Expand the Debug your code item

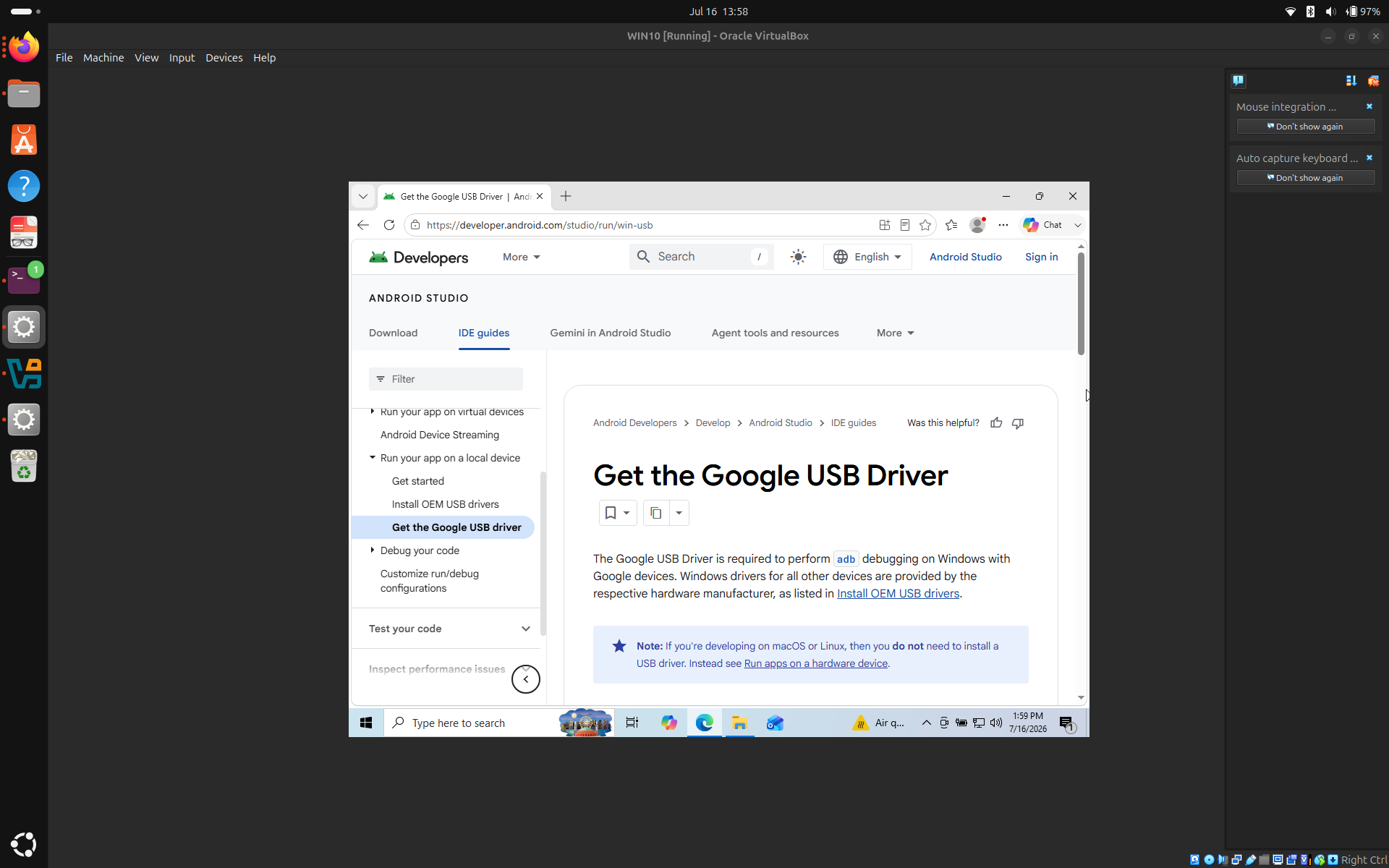click(x=373, y=550)
